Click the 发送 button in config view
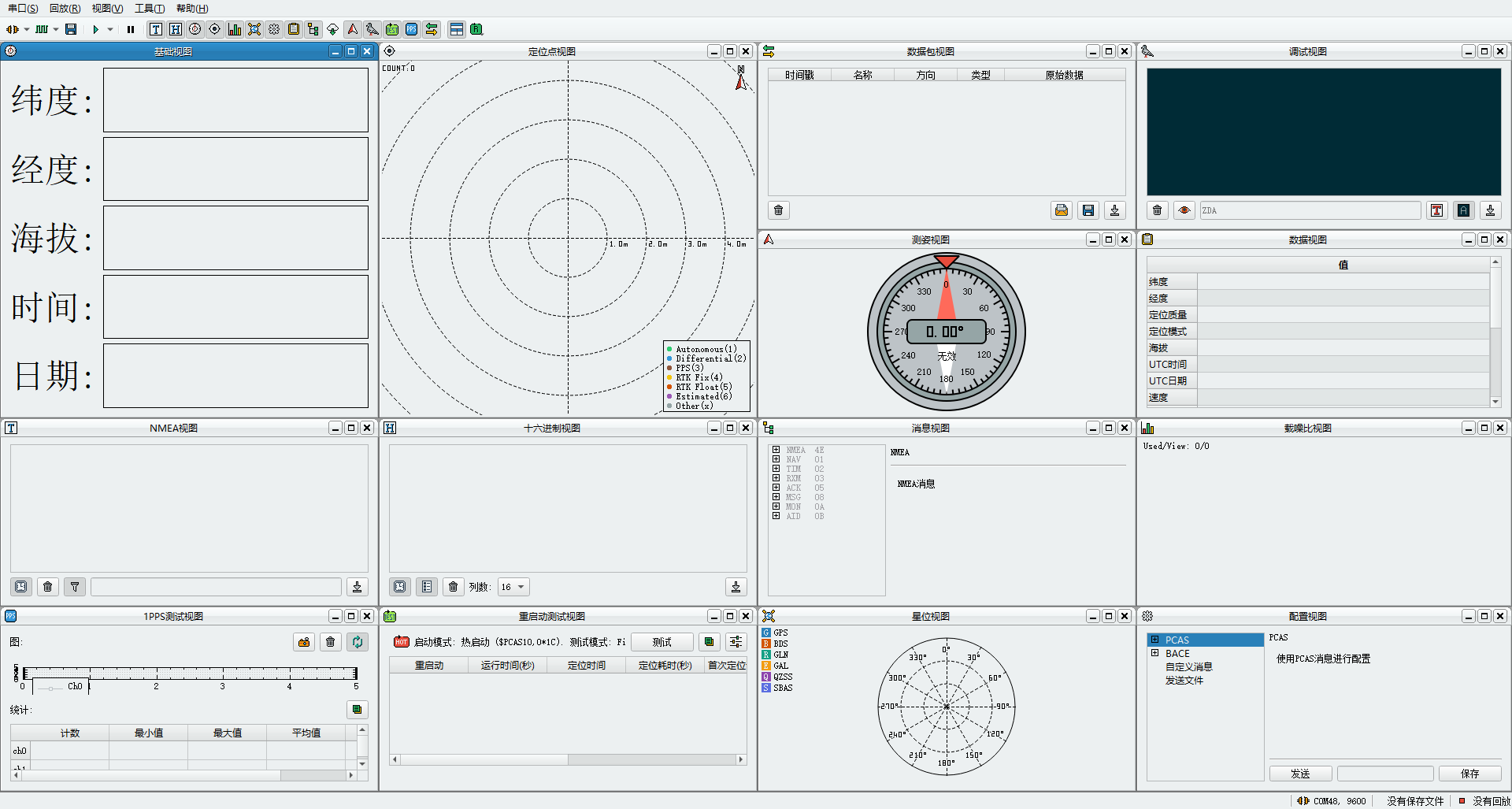The image size is (1512, 809). (x=1300, y=774)
